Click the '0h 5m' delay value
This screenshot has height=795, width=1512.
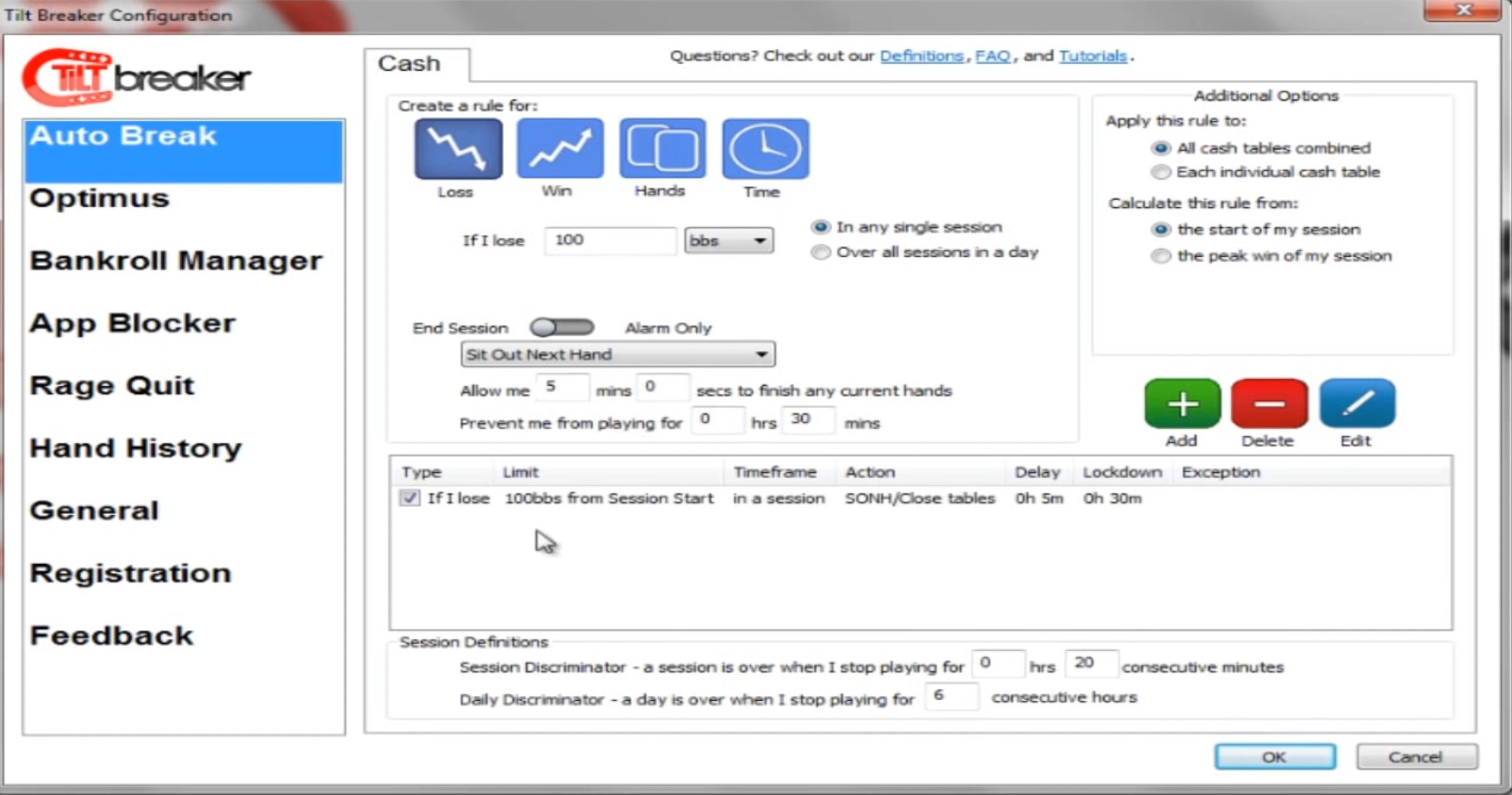(x=1039, y=499)
